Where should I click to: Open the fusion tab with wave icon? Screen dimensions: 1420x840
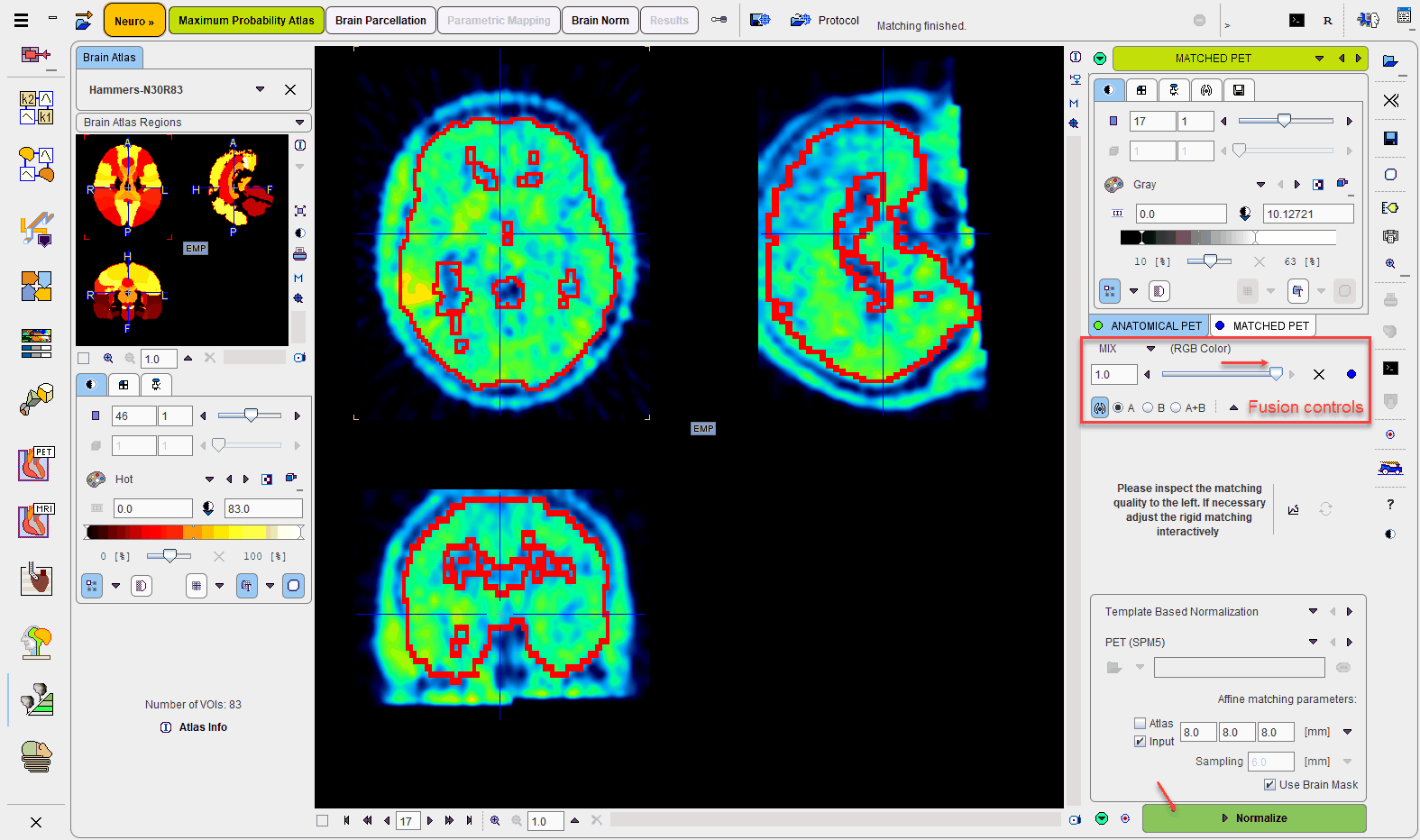point(1206,89)
